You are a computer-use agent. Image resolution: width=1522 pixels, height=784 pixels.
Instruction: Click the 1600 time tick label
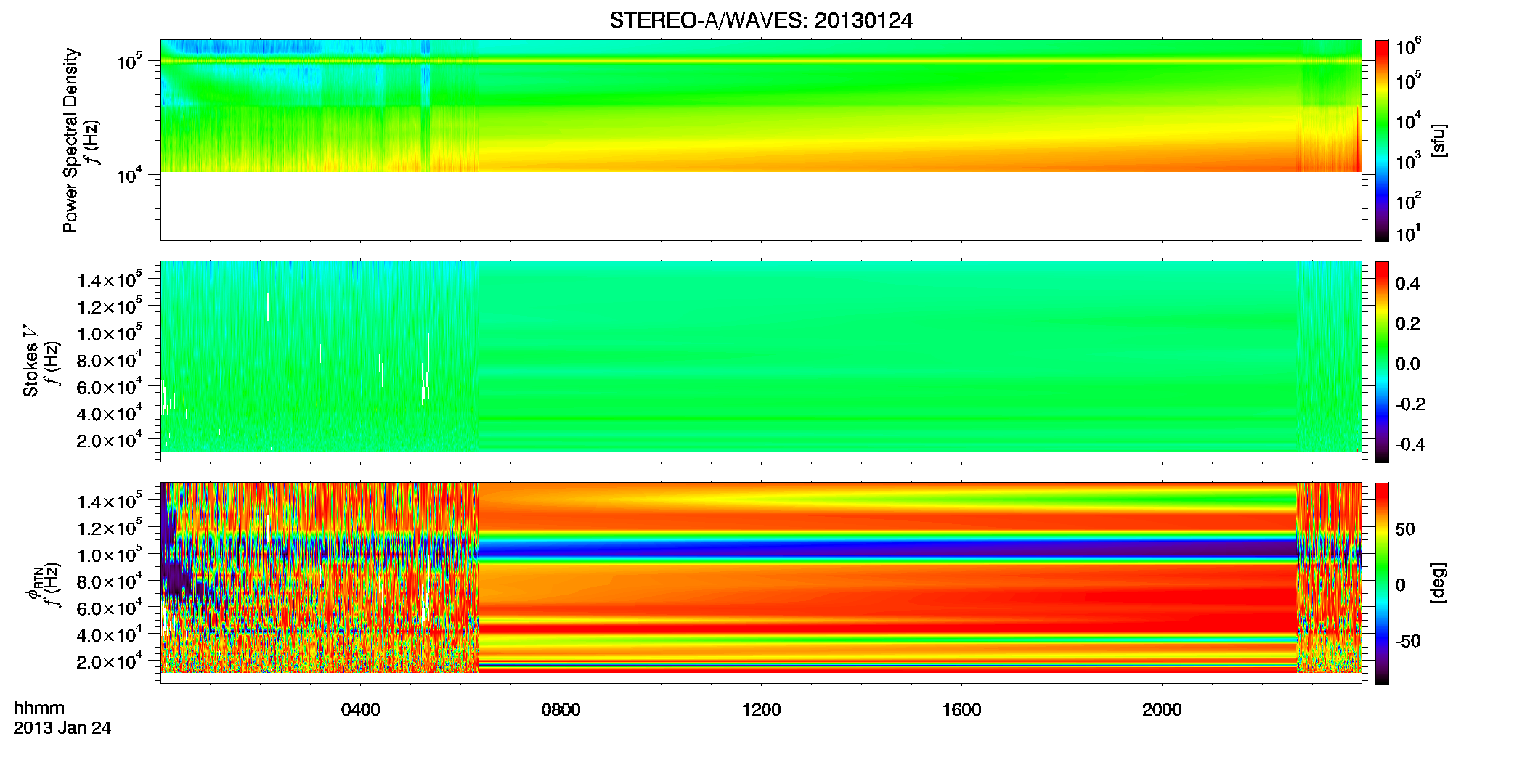pos(961,710)
